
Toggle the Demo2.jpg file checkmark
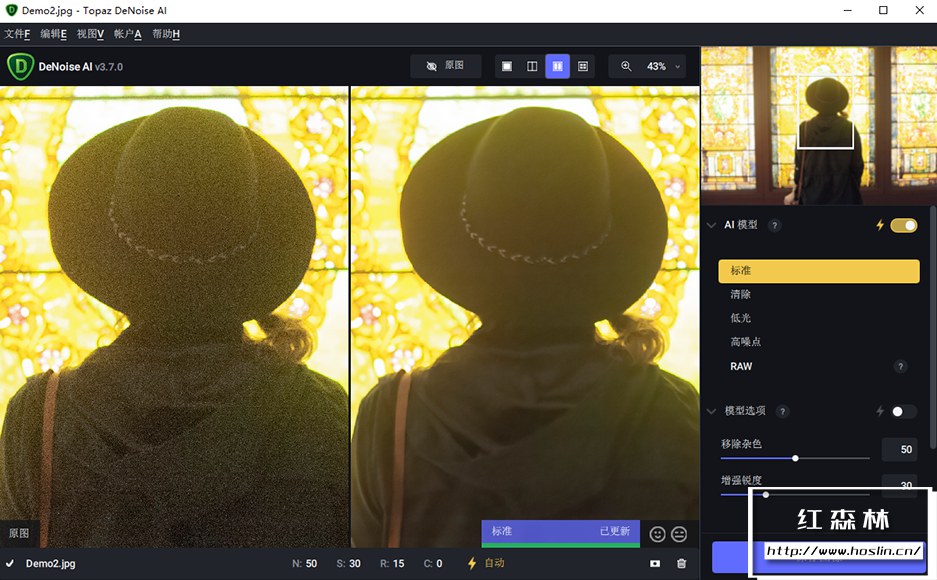(x=10, y=563)
